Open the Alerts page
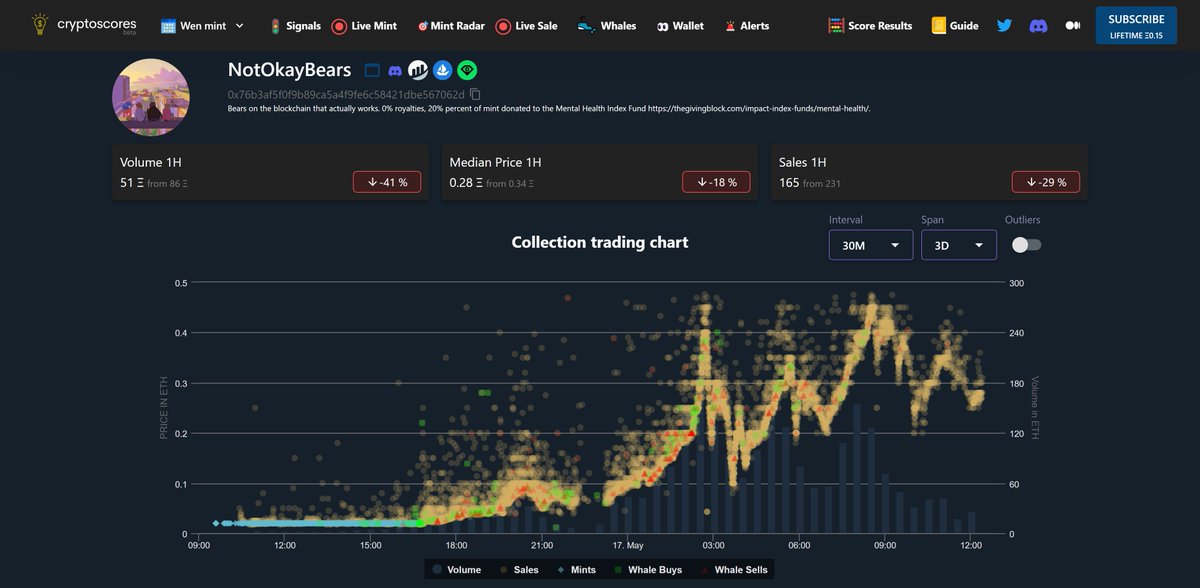This screenshot has width=1200, height=588. tap(747, 26)
